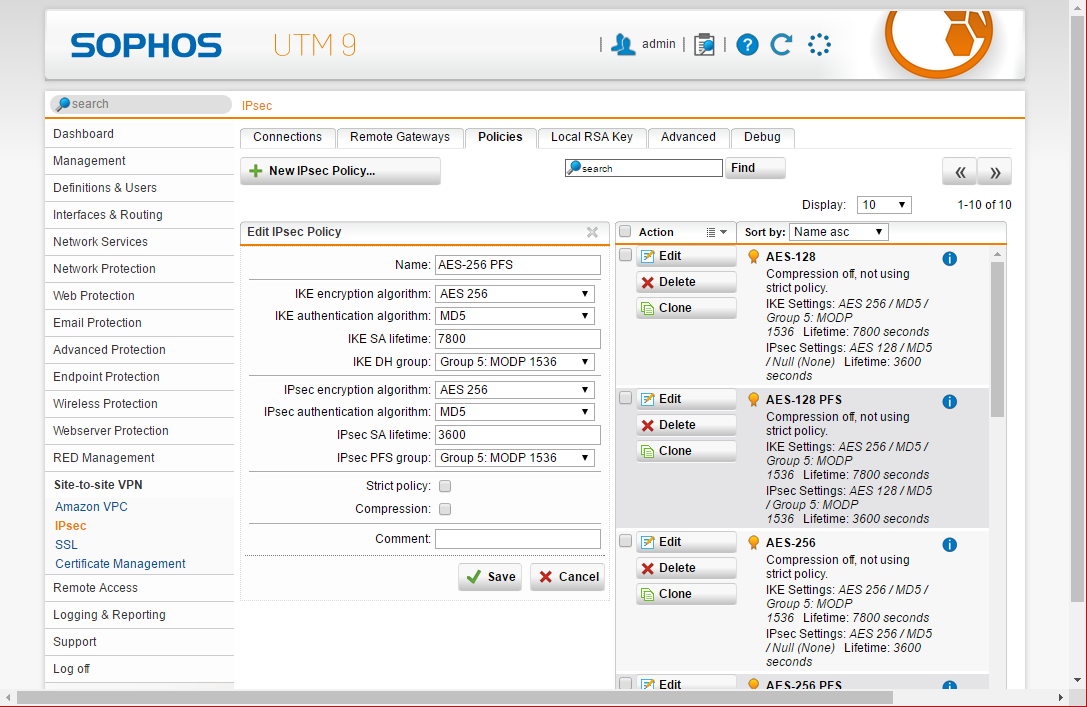Clone the AES-128 policy
Screen dimensions: 1087x707
tap(686, 308)
